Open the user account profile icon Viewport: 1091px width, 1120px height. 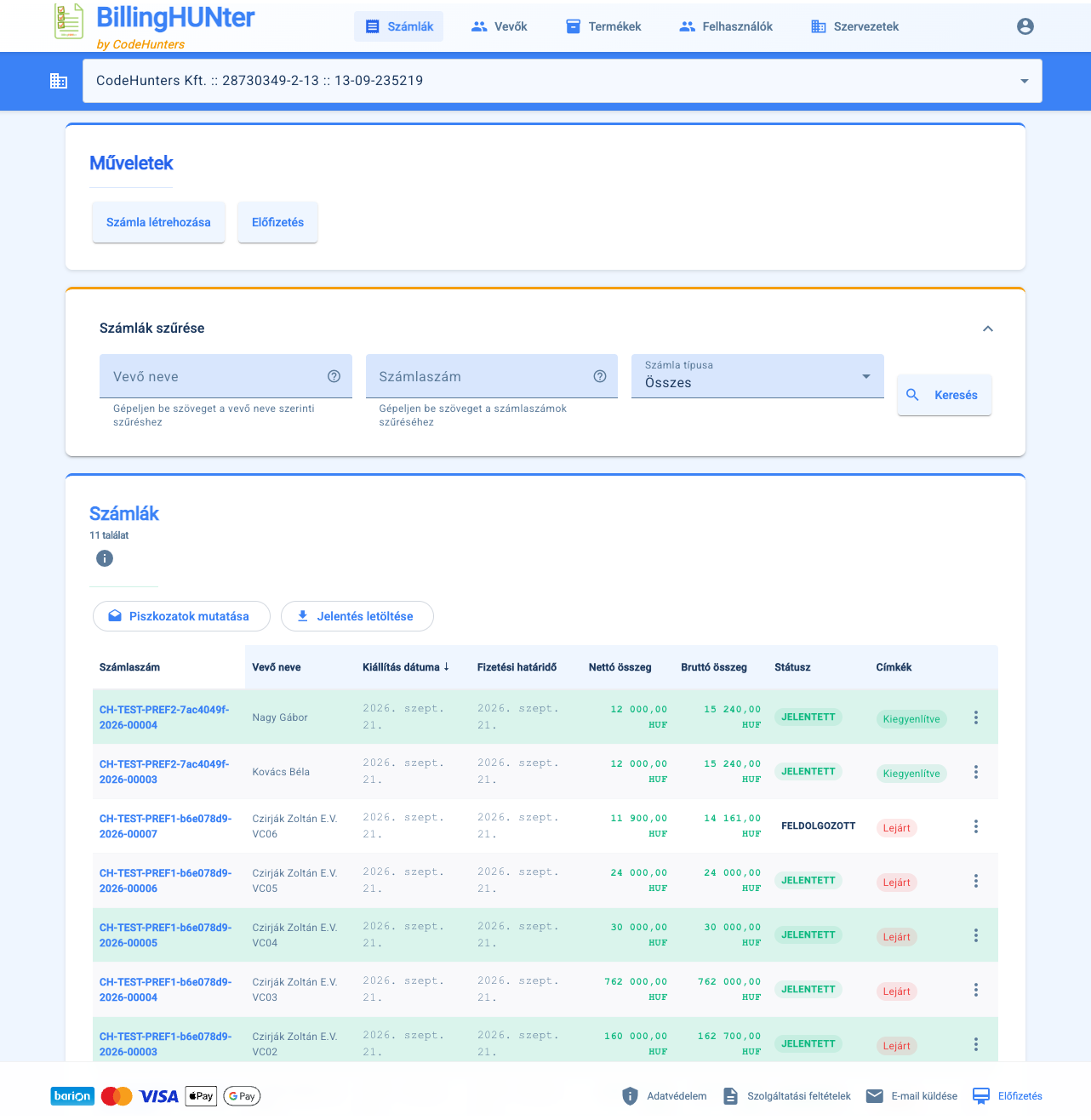click(1025, 26)
